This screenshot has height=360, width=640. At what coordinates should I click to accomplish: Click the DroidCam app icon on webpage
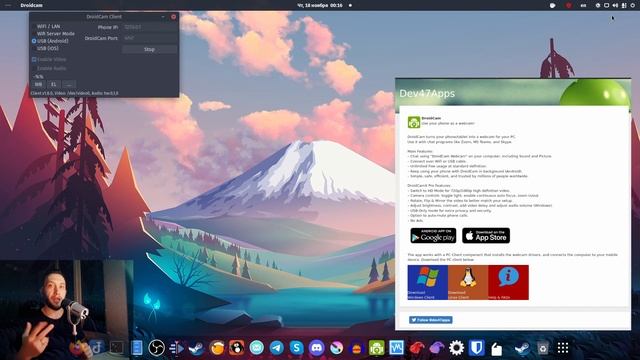414,122
